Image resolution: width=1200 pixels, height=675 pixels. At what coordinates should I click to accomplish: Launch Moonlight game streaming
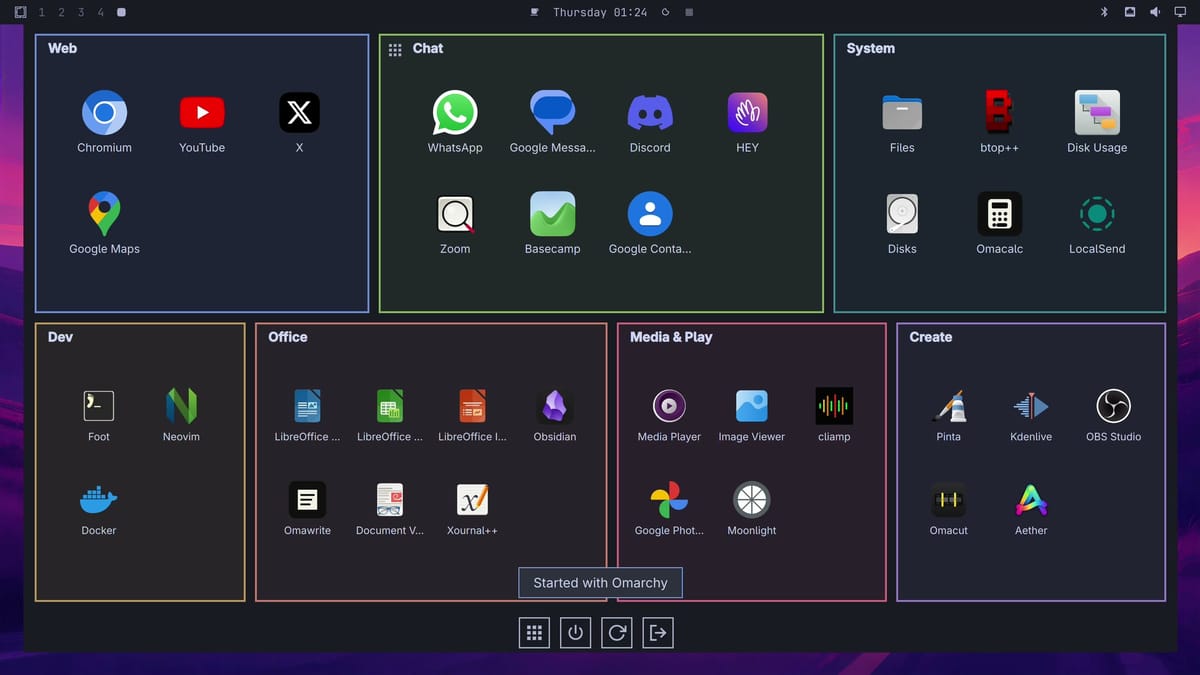(752, 498)
